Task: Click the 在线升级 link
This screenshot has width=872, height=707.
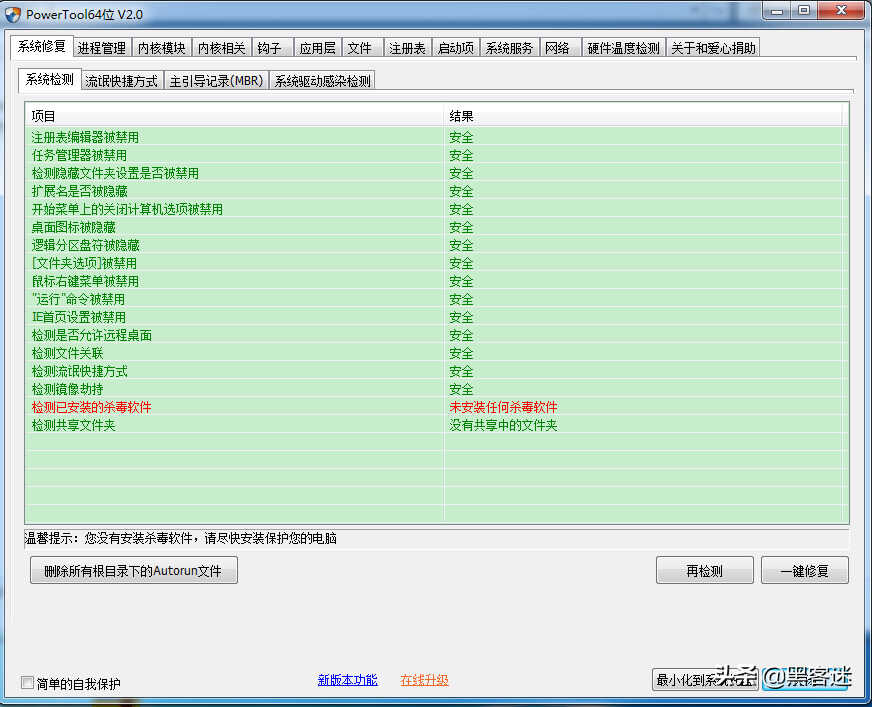Action: tap(424, 680)
